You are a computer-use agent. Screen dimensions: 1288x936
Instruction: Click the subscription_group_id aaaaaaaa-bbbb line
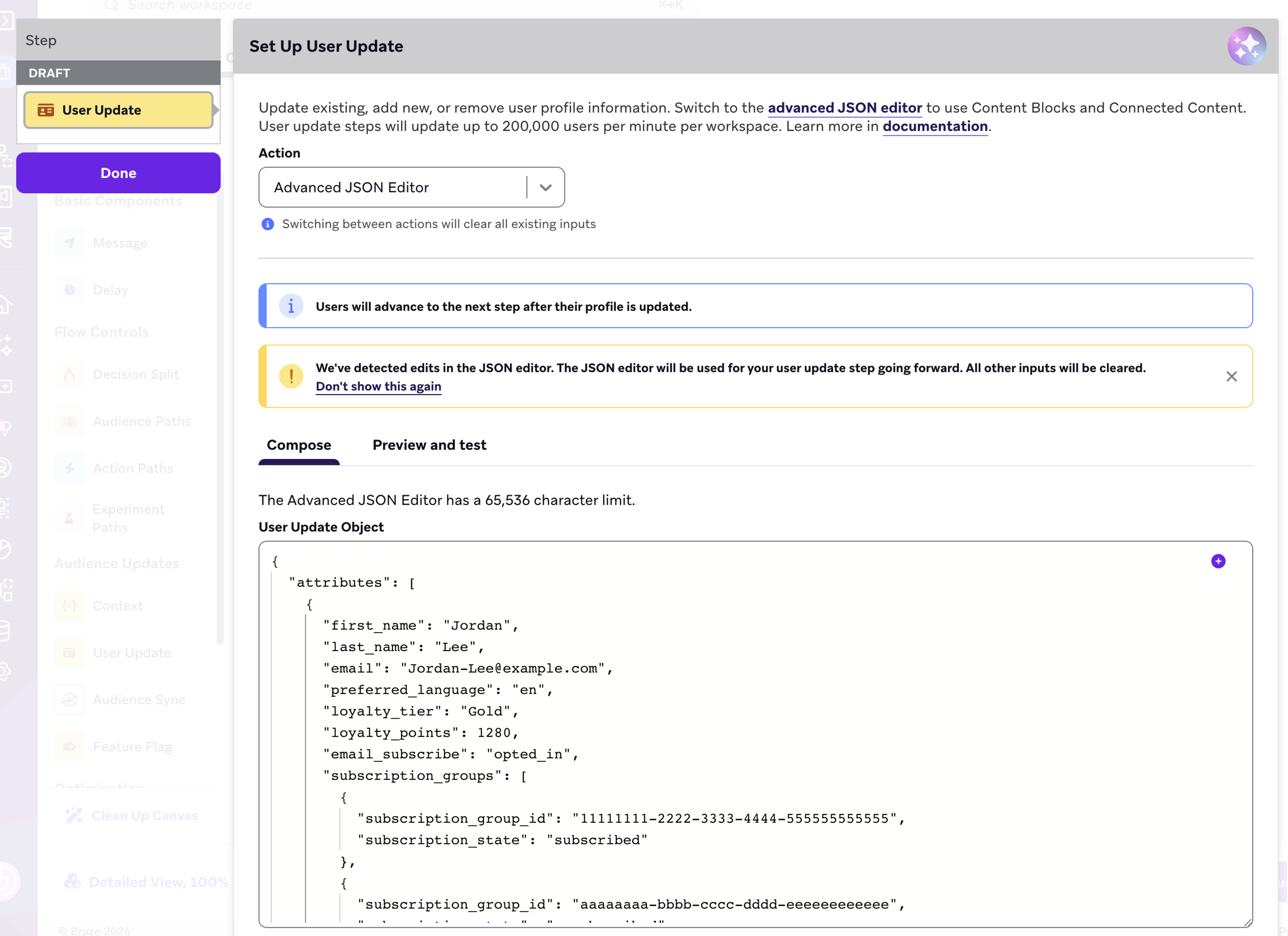(x=631, y=905)
